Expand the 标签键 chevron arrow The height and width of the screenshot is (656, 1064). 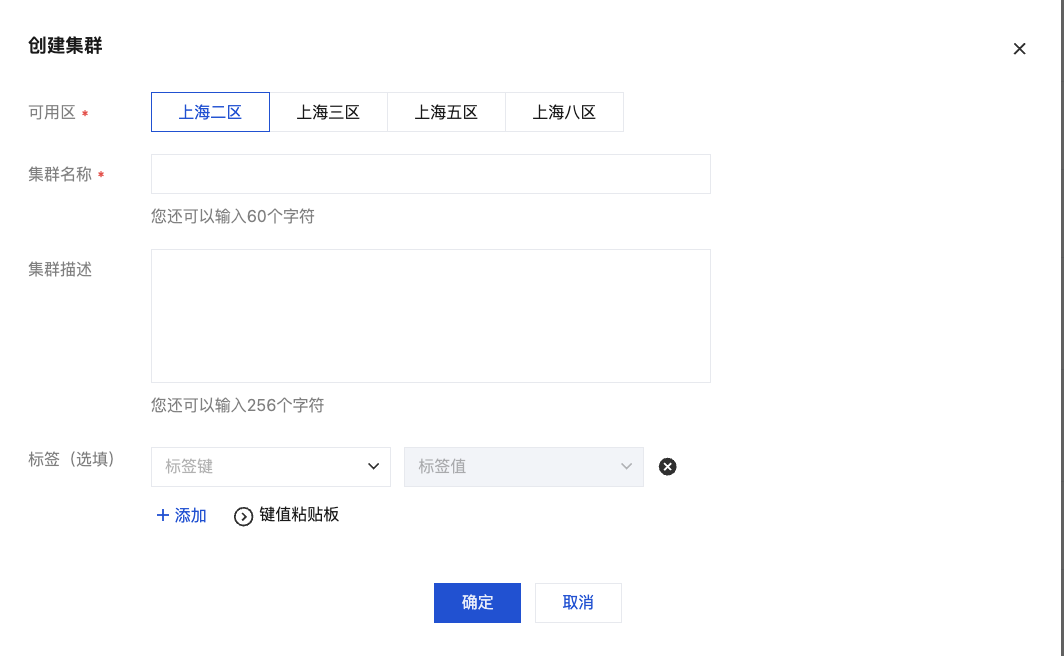(373, 467)
